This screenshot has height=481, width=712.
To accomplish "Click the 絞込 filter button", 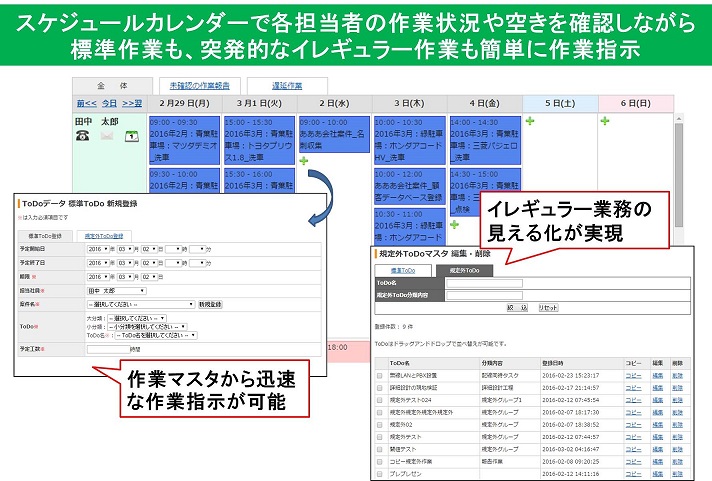I will 517,307.
